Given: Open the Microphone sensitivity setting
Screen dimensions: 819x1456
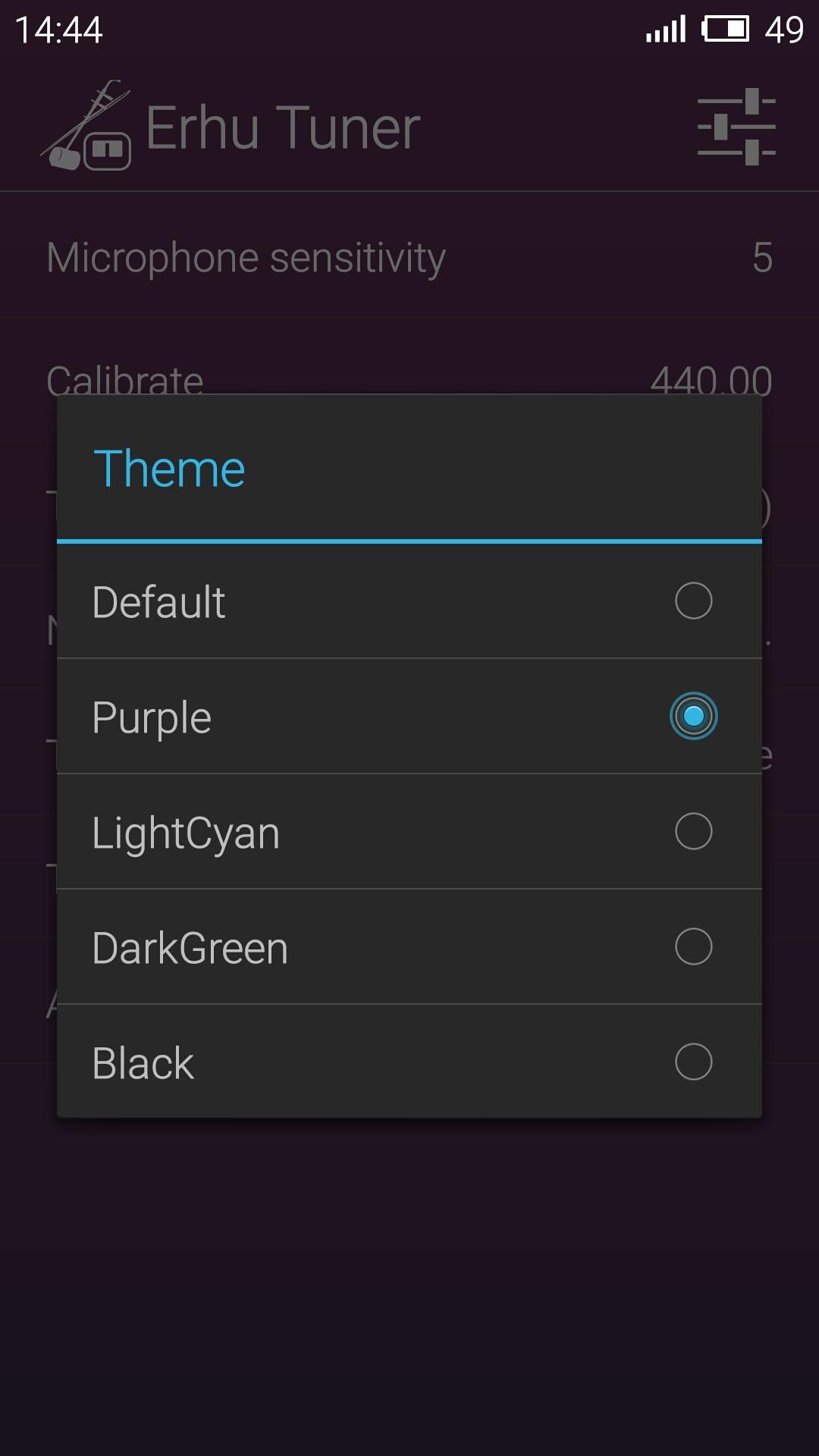Looking at the screenshot, I should tap(246, 258).
